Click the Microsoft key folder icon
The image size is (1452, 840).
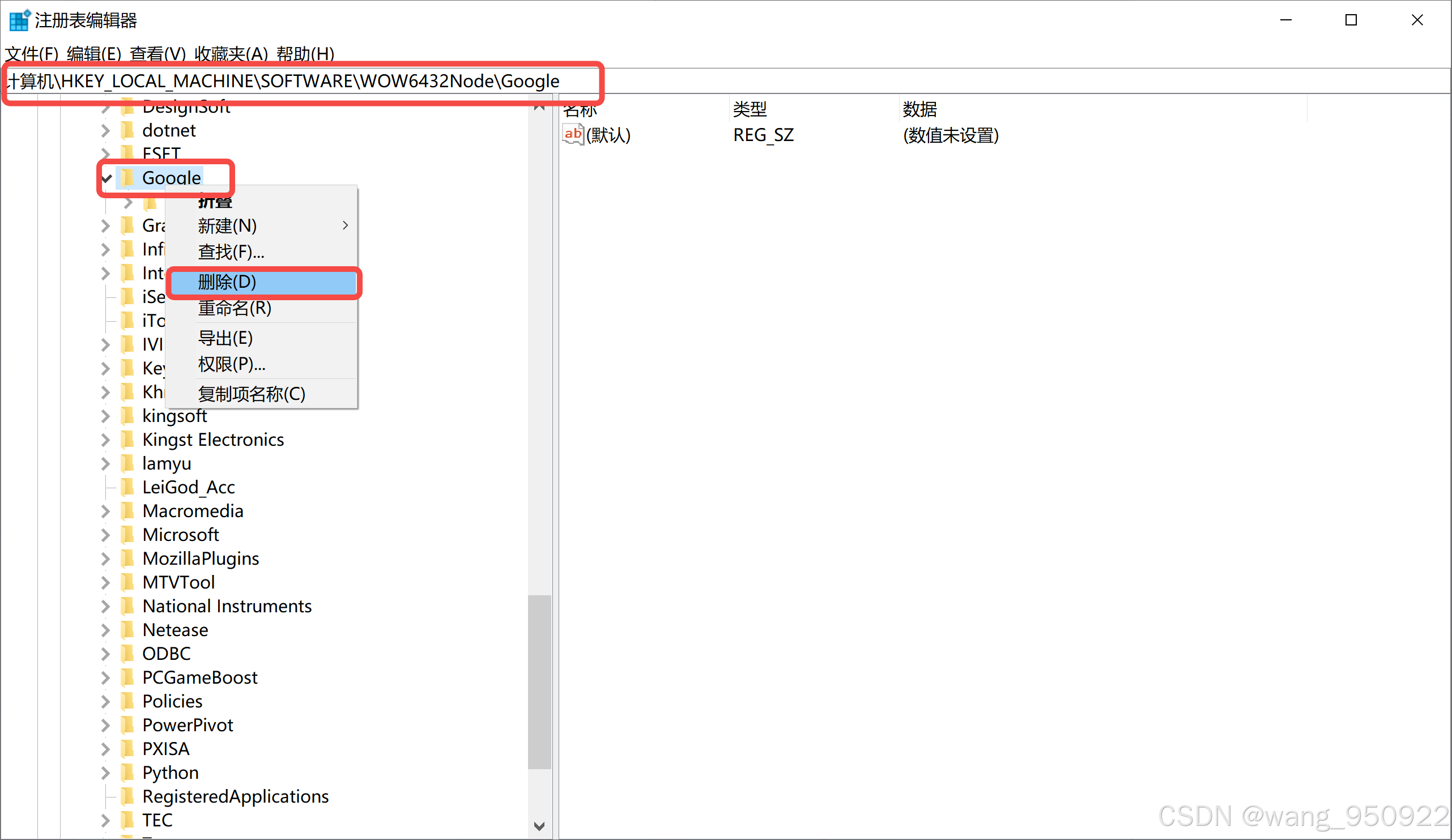coord(127,535)
